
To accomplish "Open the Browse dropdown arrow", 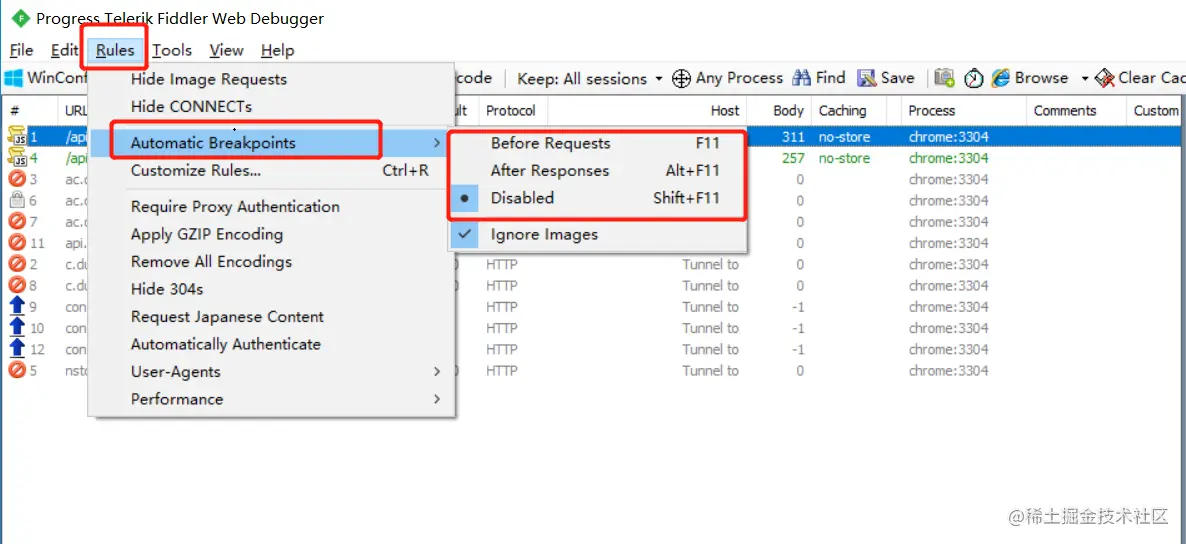I will pyautogui.click(x=1084, y=79).
